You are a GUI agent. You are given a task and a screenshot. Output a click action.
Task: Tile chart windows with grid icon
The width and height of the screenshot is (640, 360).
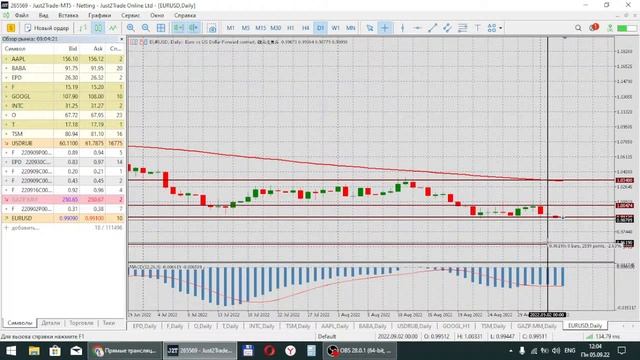click(161, 28)
